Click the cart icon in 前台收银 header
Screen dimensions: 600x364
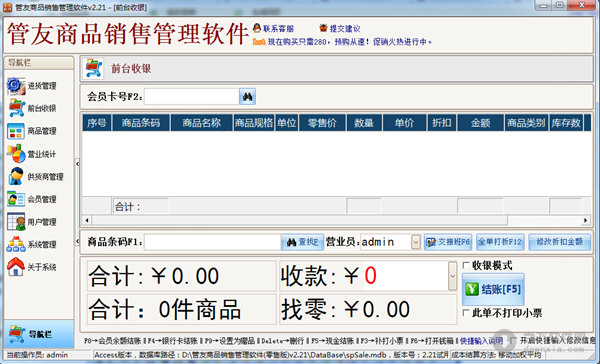pyautogui.click(x=94, y=69)
